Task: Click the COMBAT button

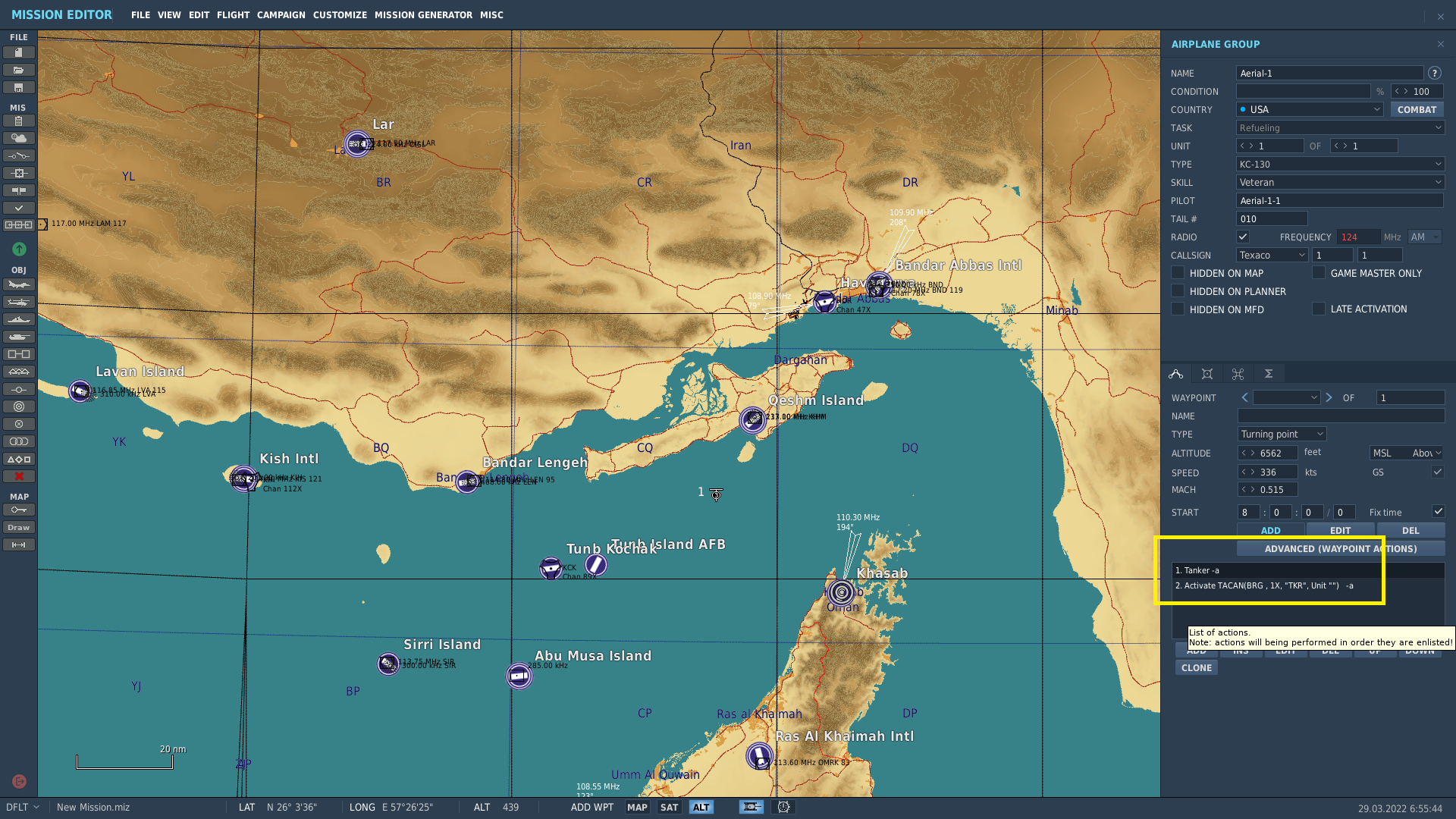Action: coord(1417,109)
